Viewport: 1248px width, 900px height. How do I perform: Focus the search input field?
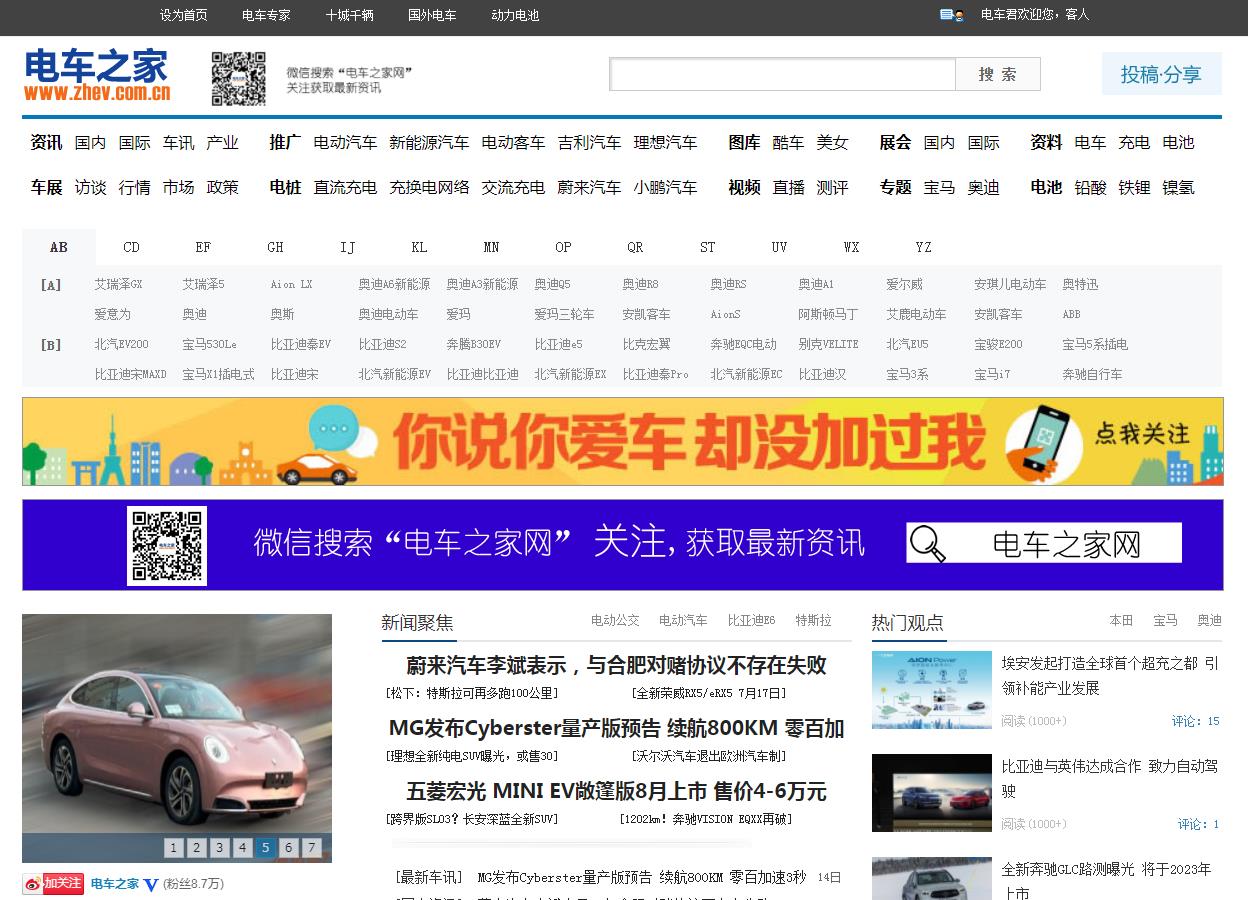(x=782, y=74)
